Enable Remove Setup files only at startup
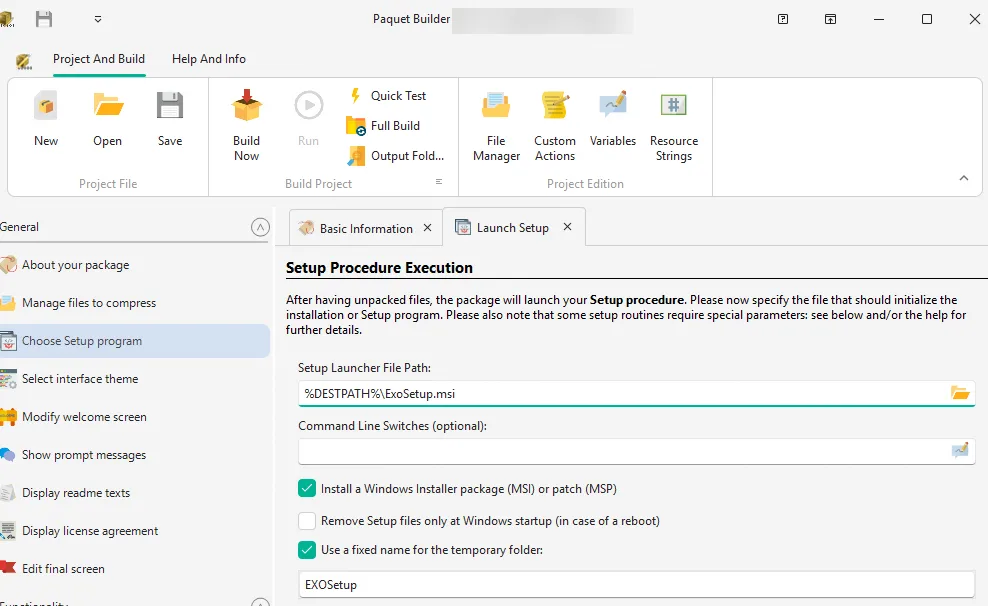This screenshot has width=988, height=606. click(x=307, y=521)
